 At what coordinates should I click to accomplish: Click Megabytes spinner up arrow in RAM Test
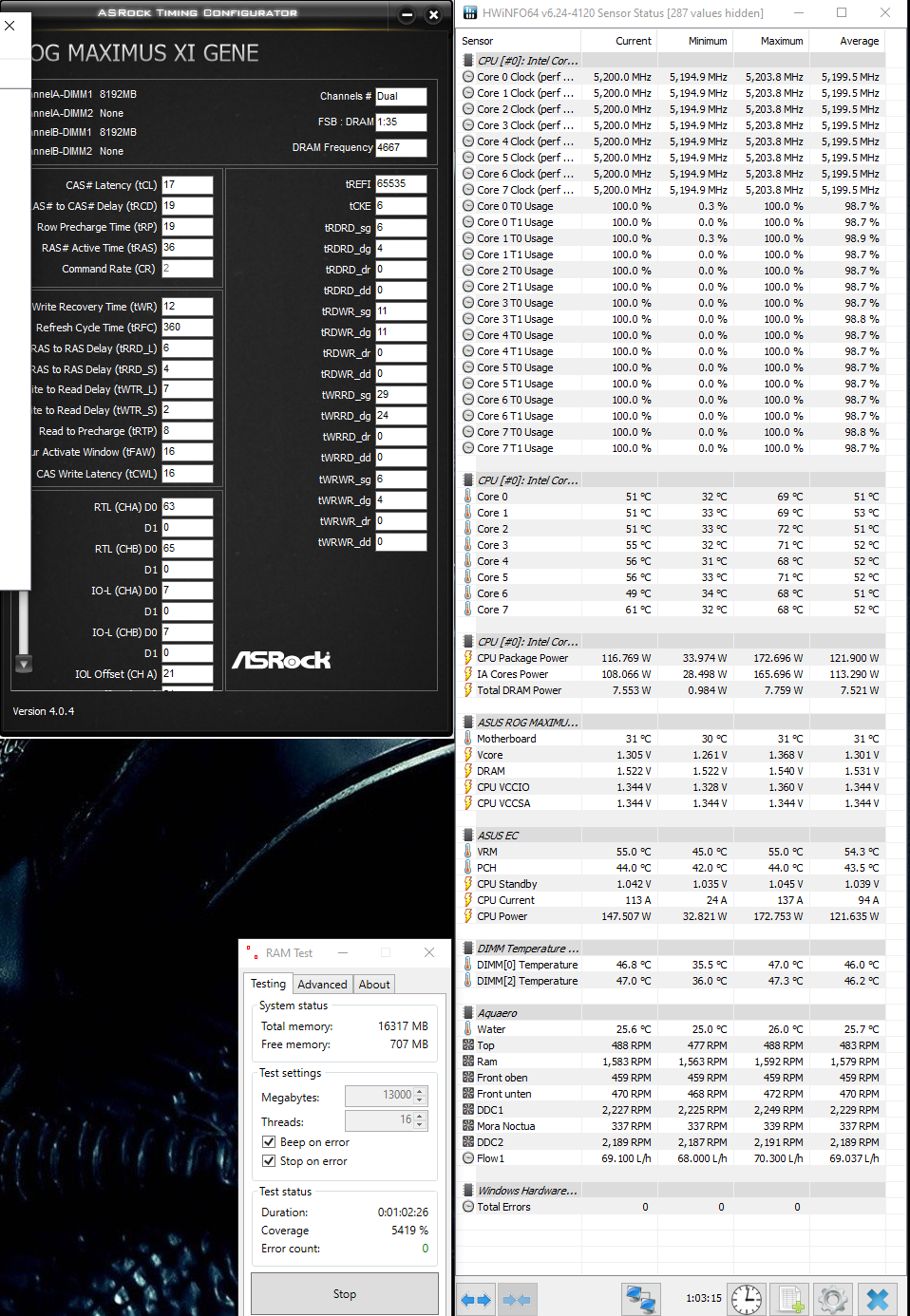pyautogui.click(x=421, y=1091)
